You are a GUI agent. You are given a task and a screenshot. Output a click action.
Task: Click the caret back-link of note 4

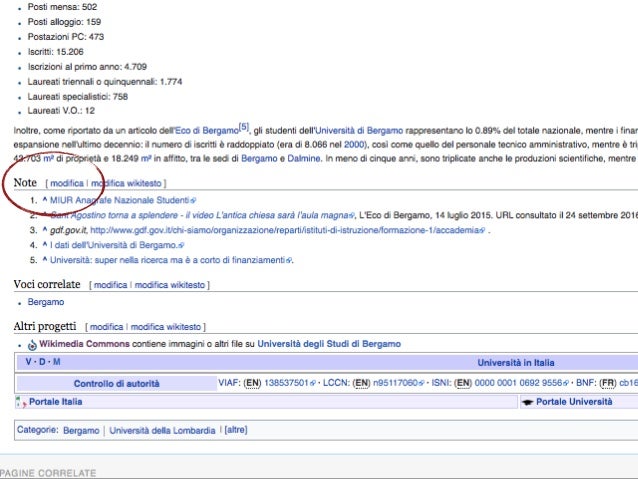tap(45, 245)
